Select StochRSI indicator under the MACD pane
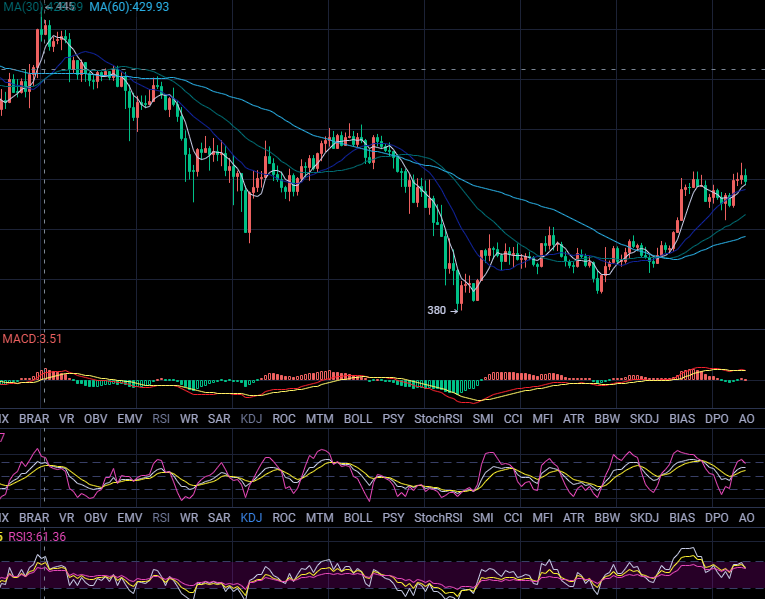This screenshot has width=765, height=599. (x=438, y=419)
